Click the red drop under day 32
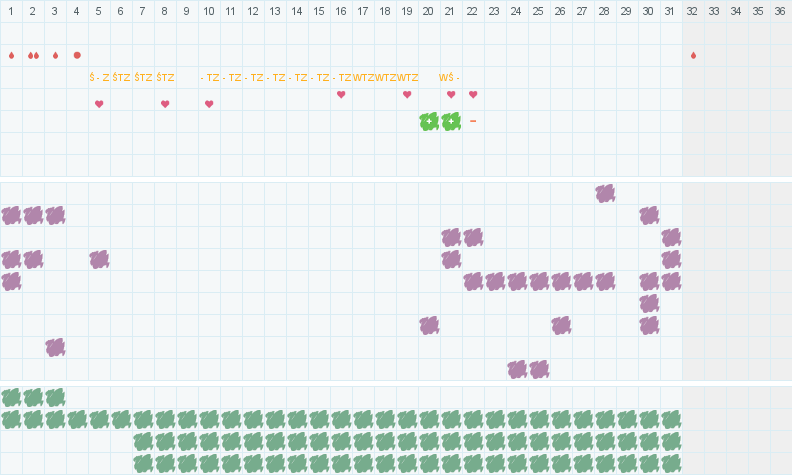 693,55
